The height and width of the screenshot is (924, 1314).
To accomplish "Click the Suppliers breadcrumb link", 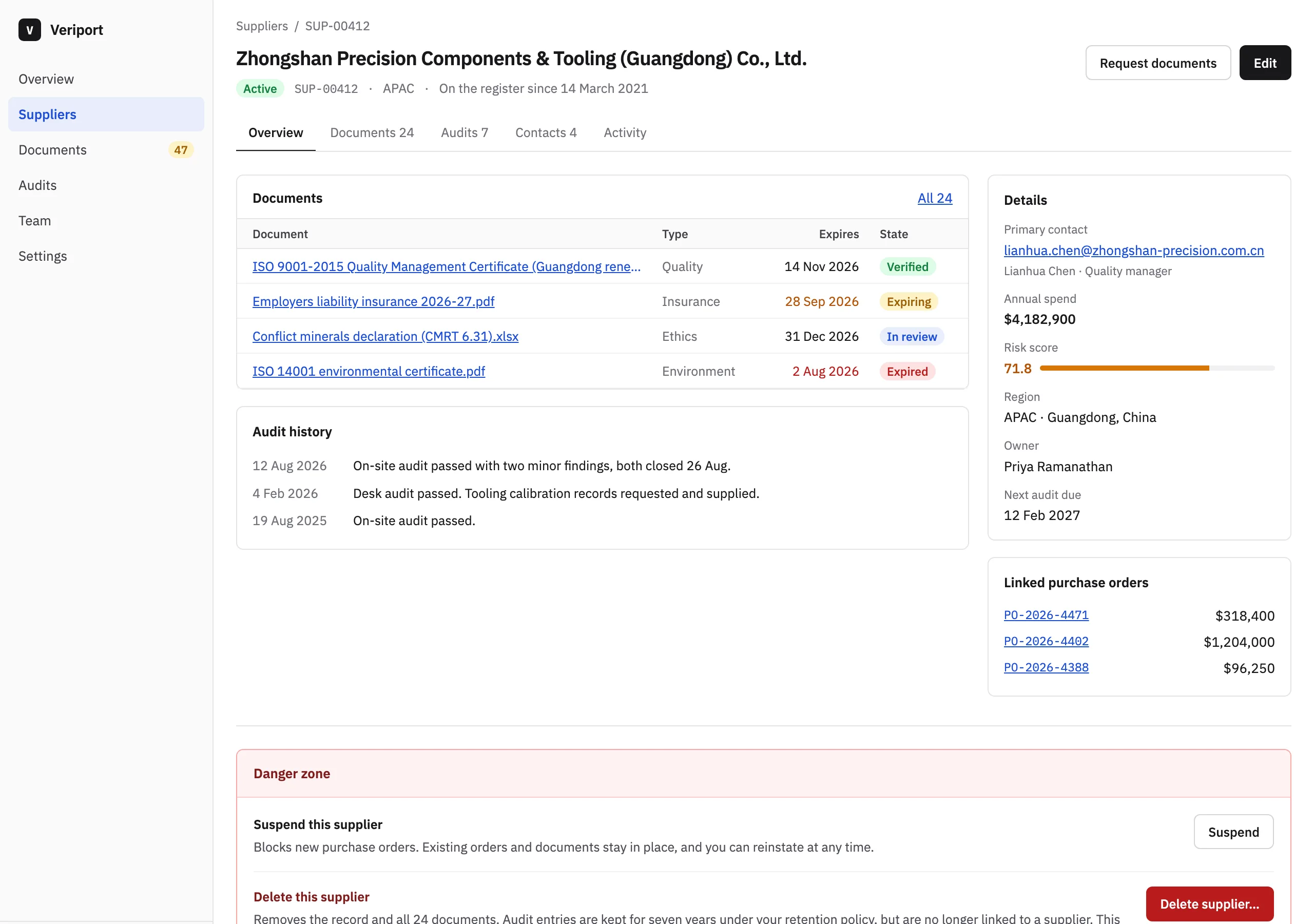I will 262,26.
